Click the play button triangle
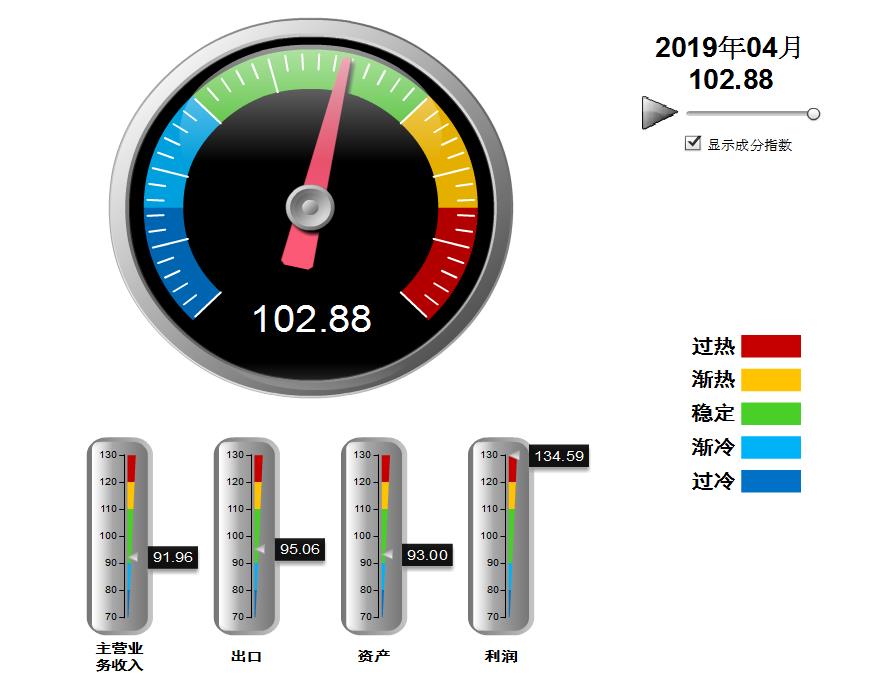The image size is (876, 682). [657, 113]
